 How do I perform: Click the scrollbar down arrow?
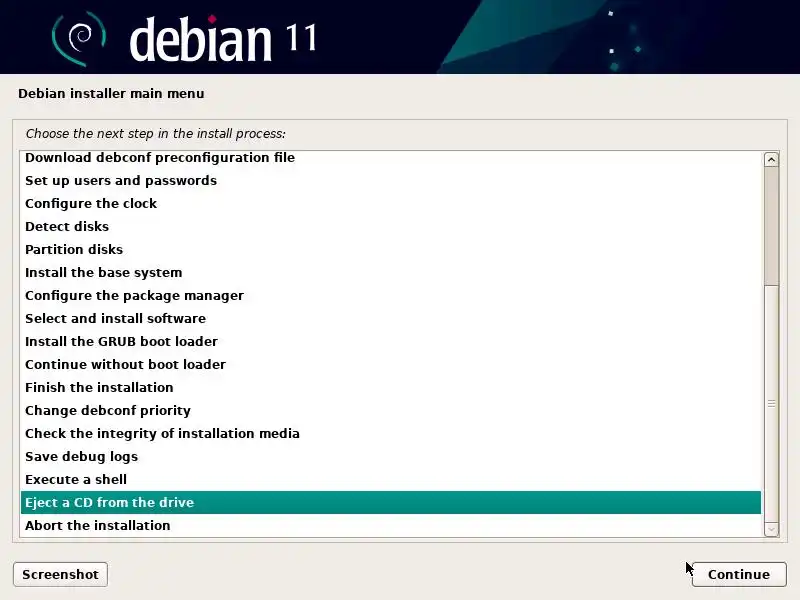point(771,529)
